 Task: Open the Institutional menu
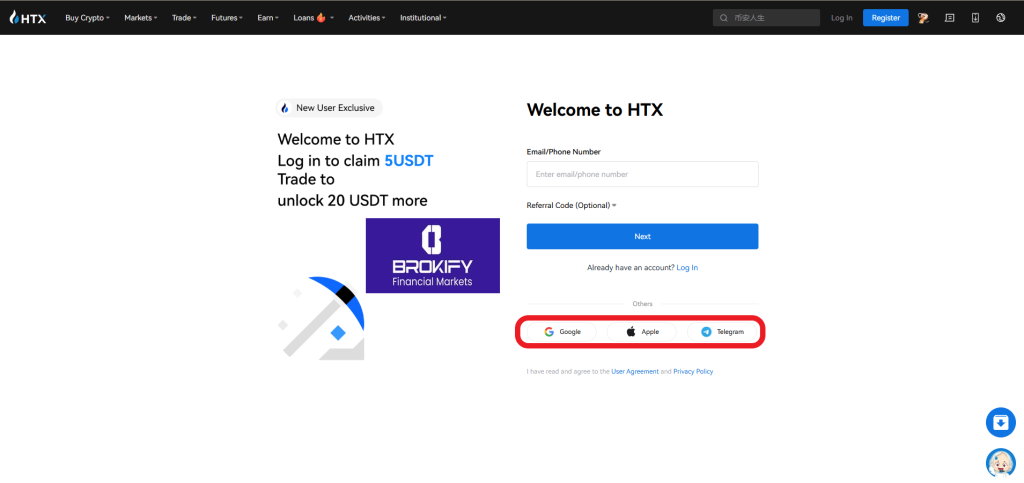tap(423, 18)
